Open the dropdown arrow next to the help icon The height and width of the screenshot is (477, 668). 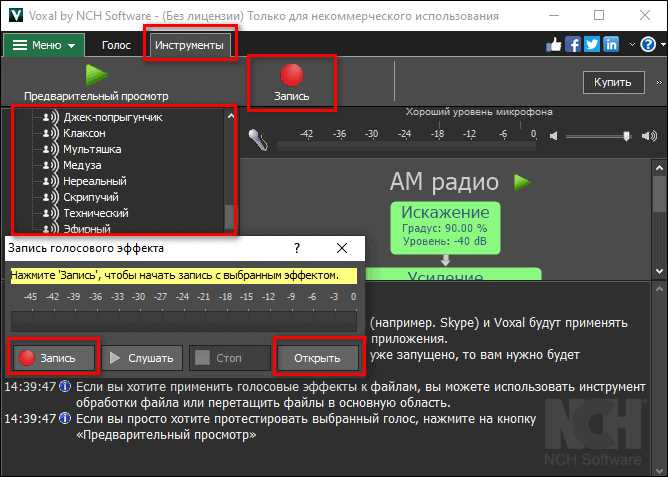(x=663, y=44)
